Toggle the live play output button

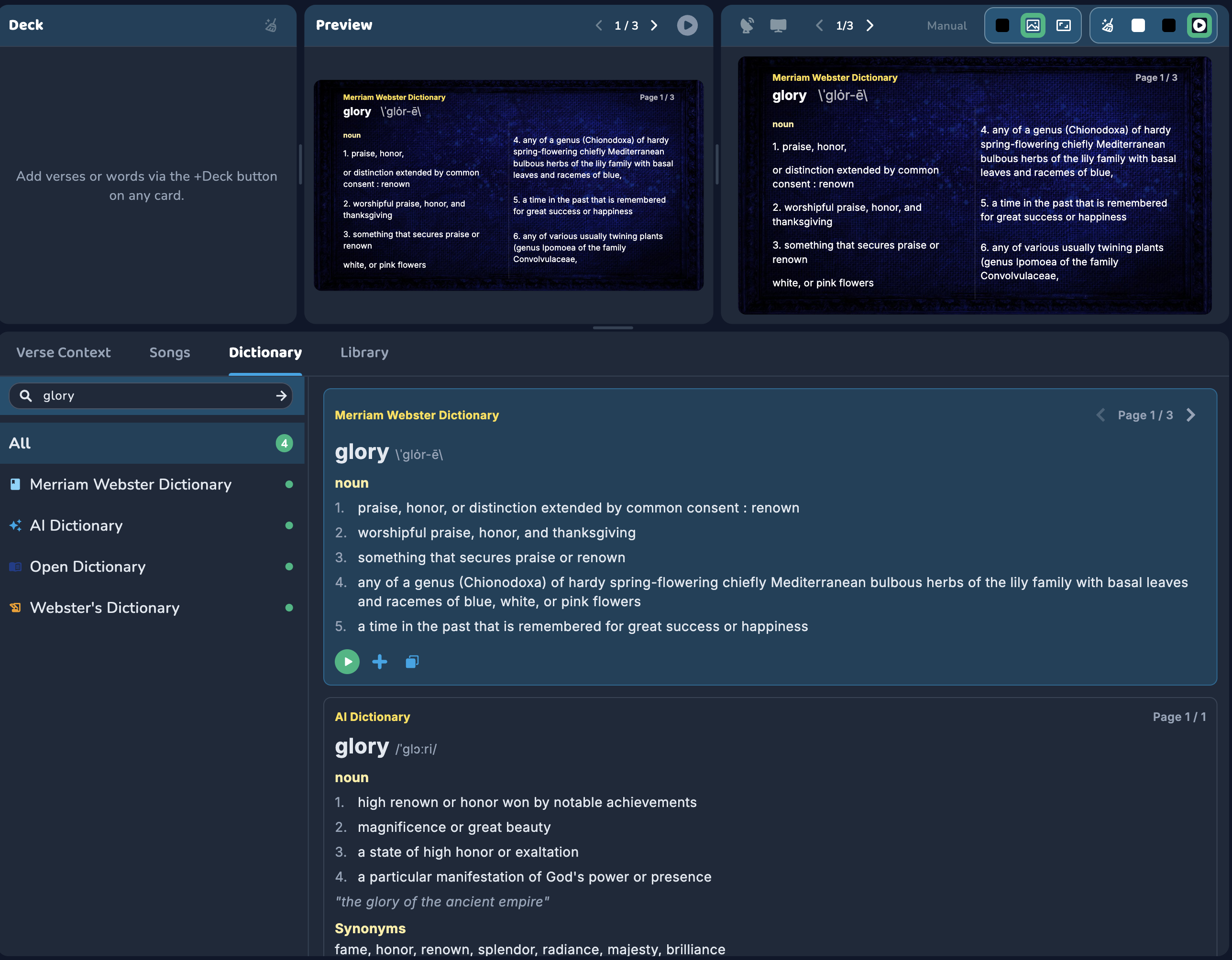(1199, 25)
